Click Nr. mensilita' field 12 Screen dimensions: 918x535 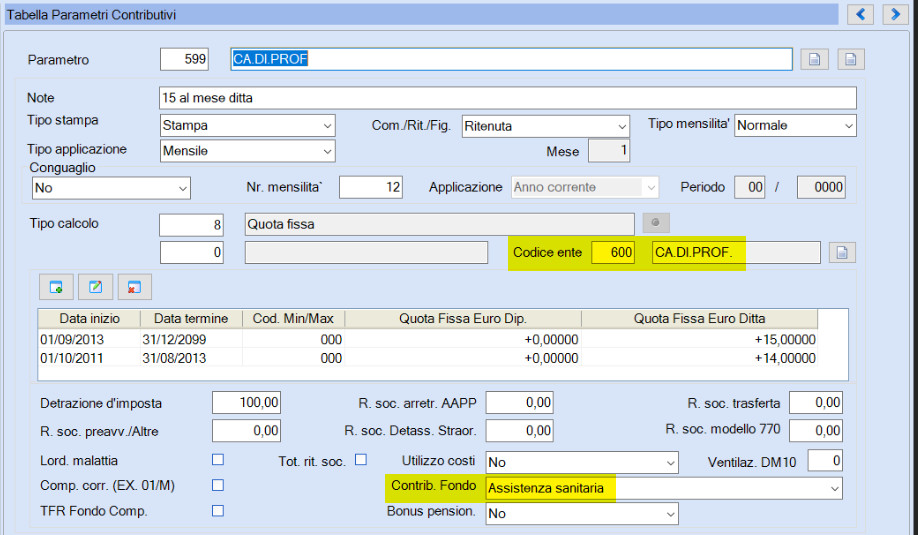tap(371, 187)
